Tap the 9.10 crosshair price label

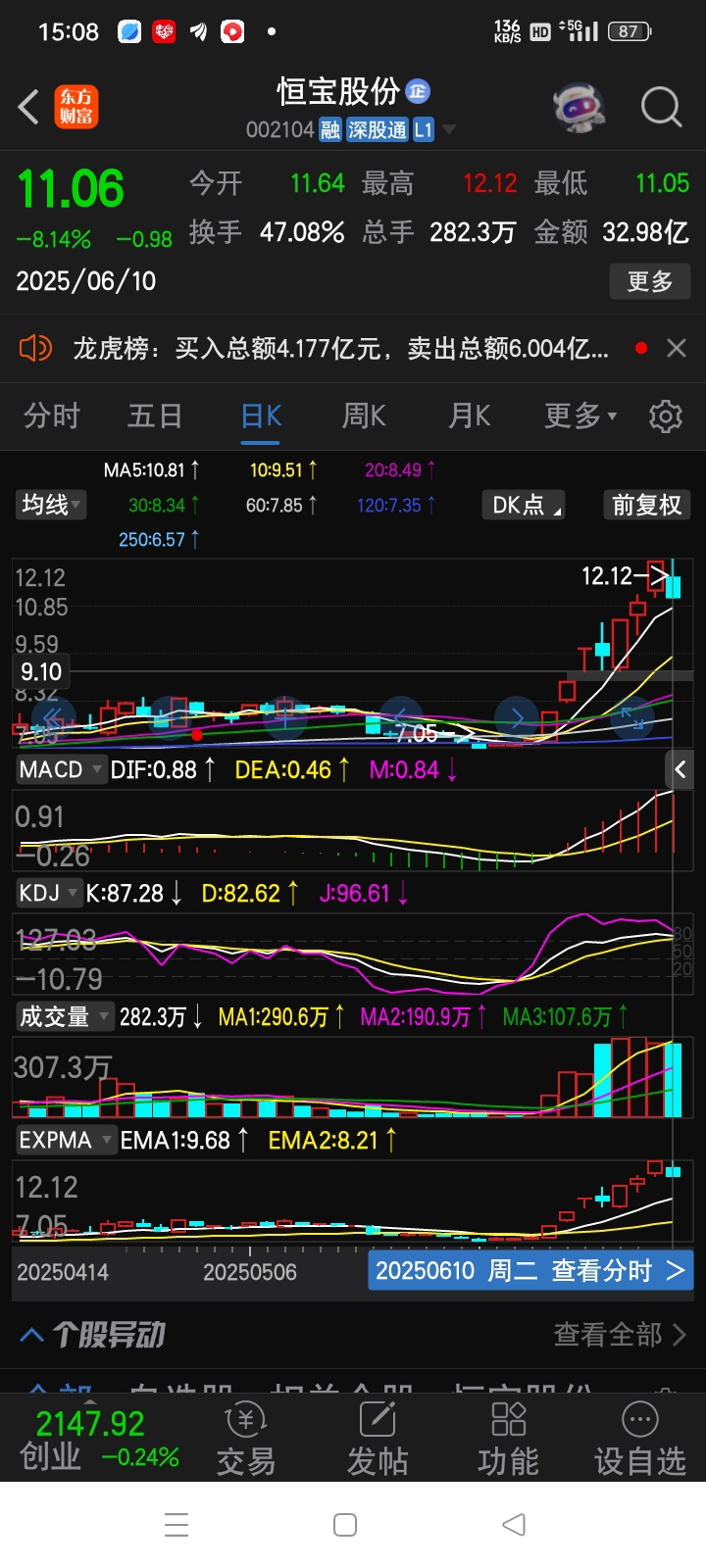pos(41,672)
